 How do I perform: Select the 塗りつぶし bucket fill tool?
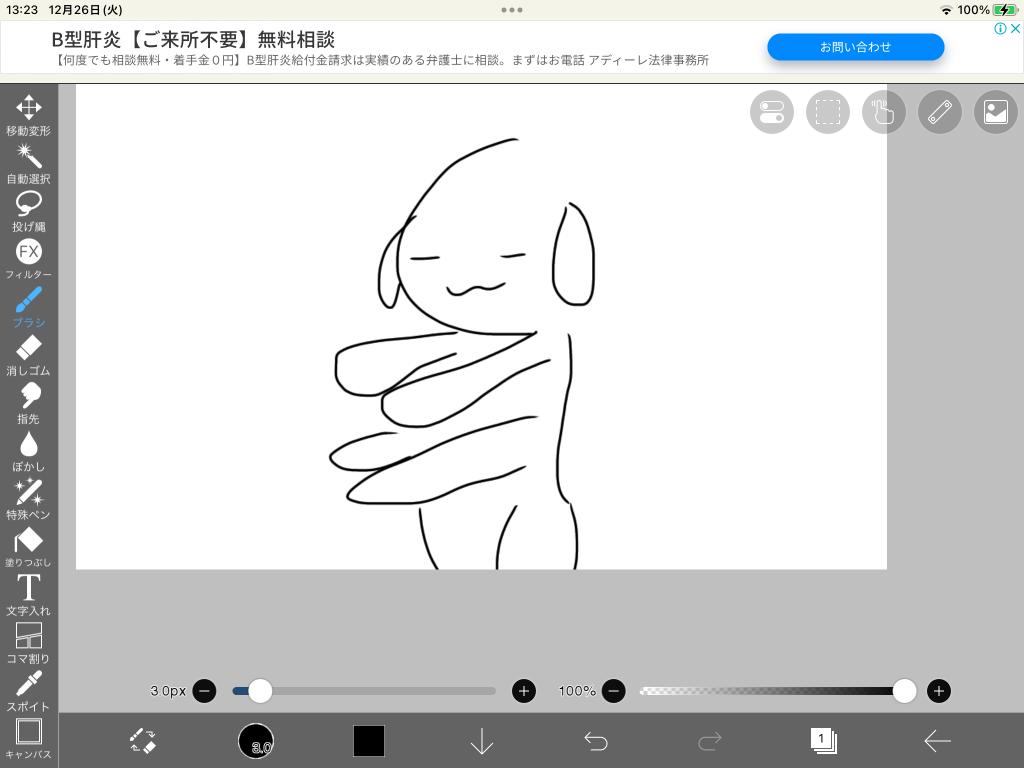[x=29, y=546]
